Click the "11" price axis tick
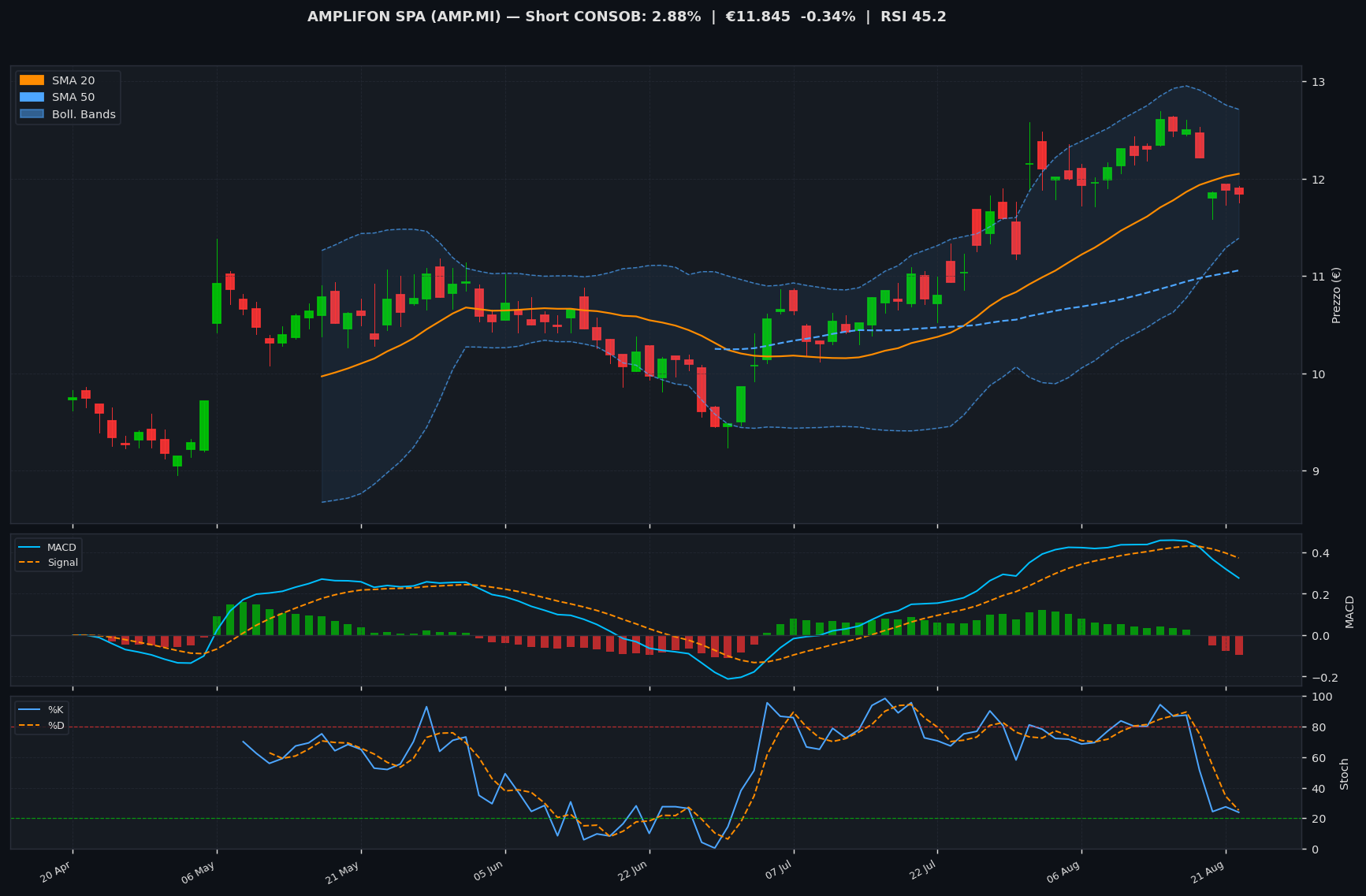Viewport: 1366px width, 896px height. pyautogui.click(x=1318, y=277)
